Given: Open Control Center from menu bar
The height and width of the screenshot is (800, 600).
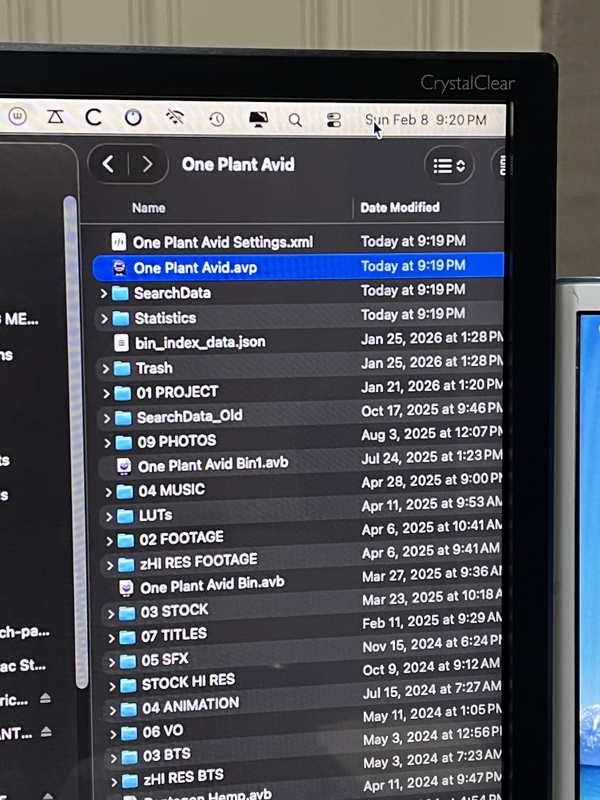Looking at the screenshot, I should [x=334, y=120].
